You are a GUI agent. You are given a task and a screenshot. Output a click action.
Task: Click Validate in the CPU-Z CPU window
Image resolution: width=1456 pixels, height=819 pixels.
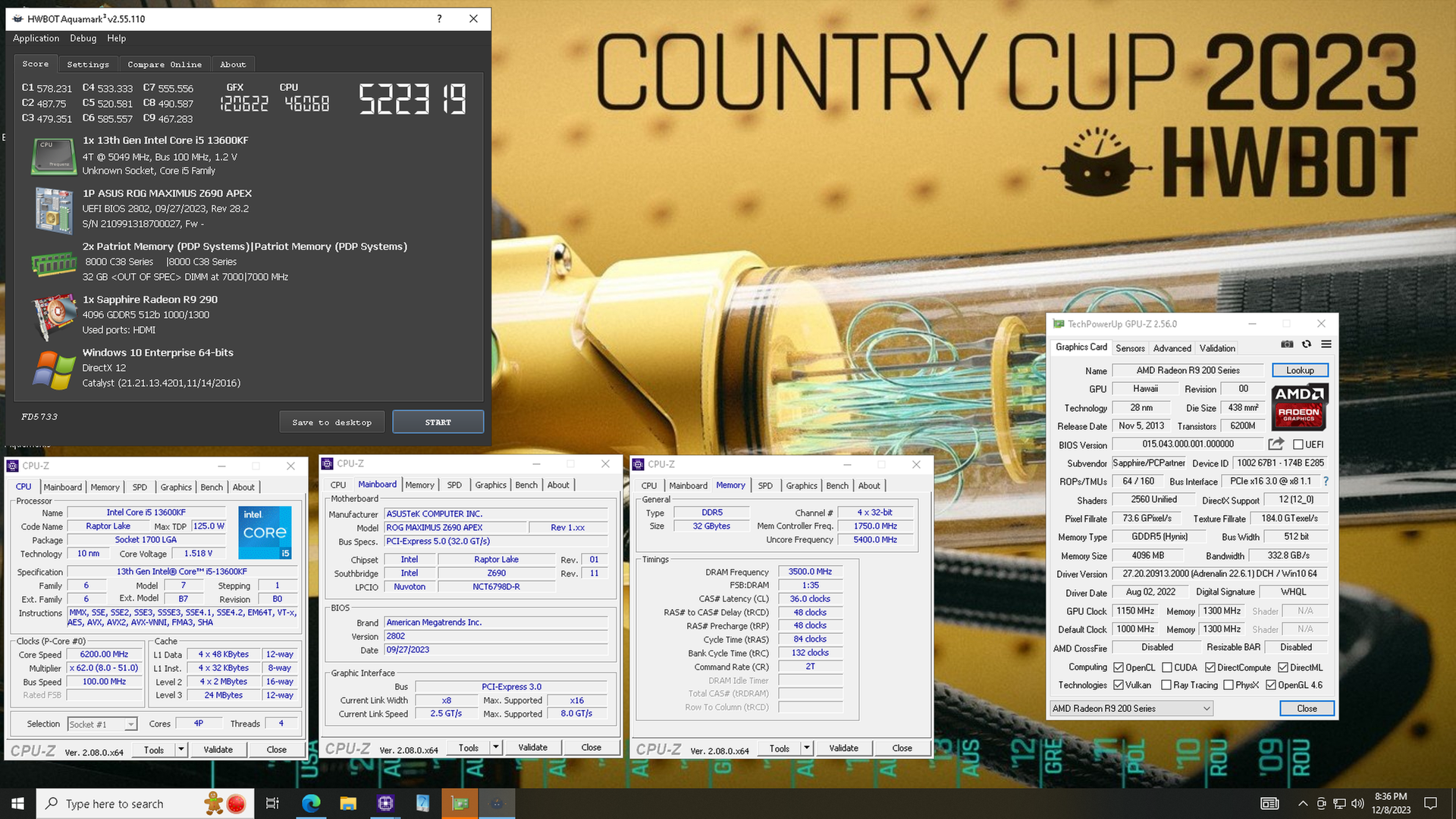tap(218, 749)
